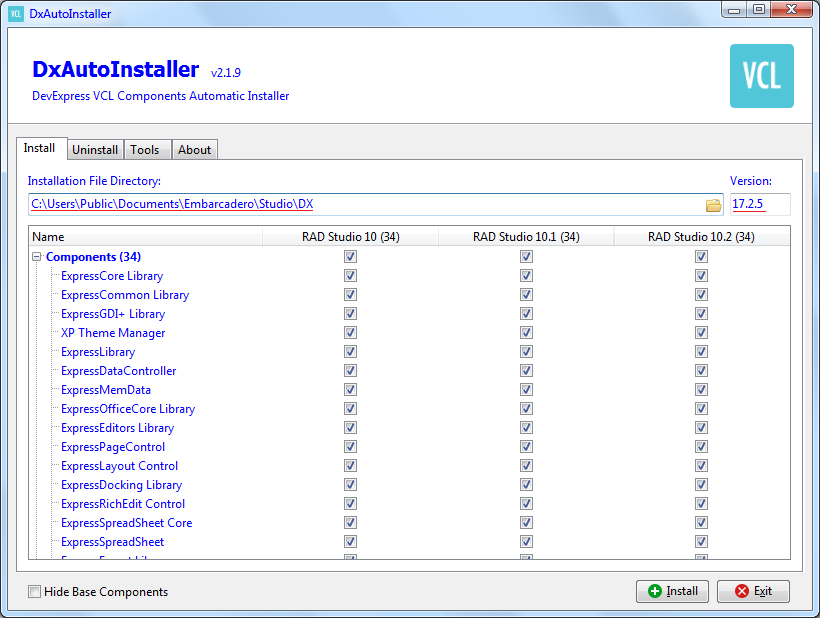The height and width of the screenshot is (618, 820).
Task: Uncheck ExpressCommon Library for RAD Studio 10.1
Action: (x=526, y=295)
